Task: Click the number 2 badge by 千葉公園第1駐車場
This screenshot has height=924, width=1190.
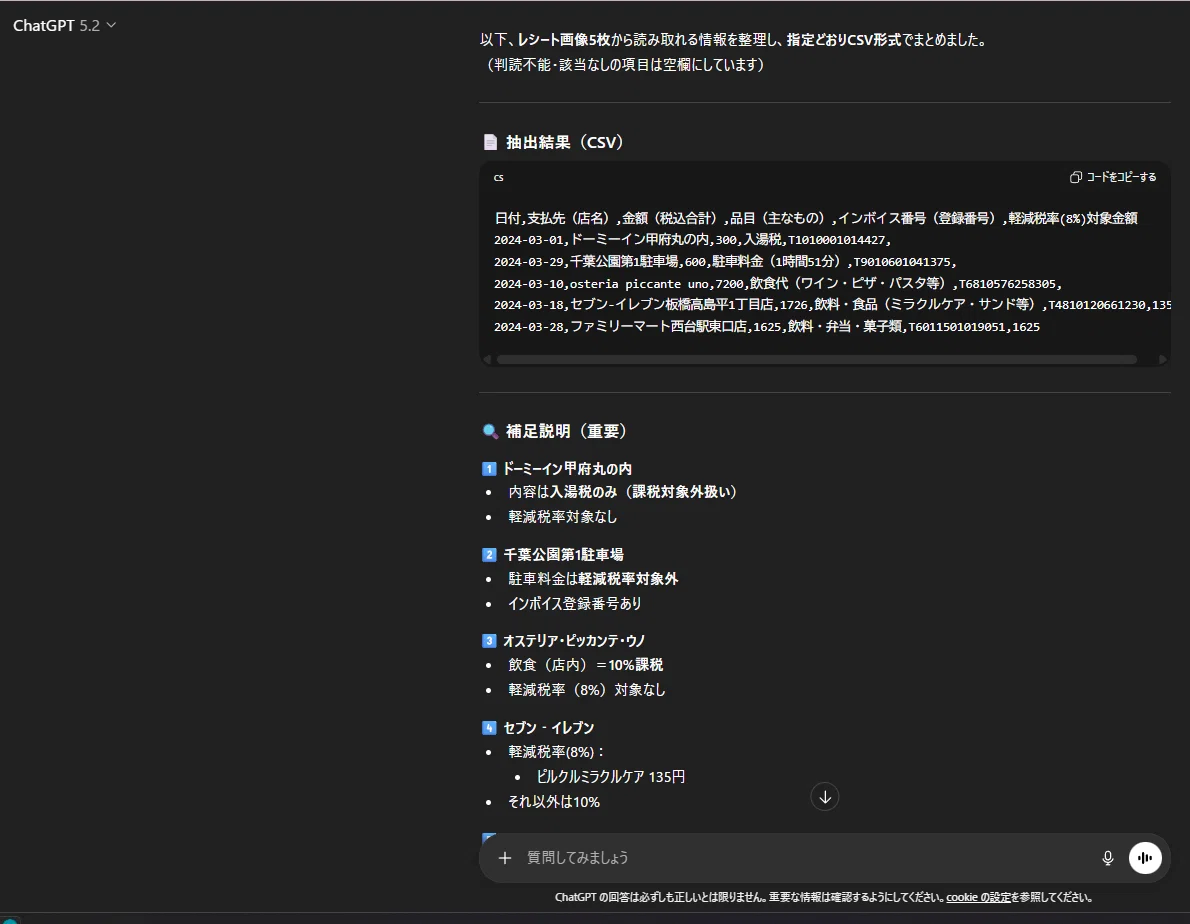Action: (489, 555)
